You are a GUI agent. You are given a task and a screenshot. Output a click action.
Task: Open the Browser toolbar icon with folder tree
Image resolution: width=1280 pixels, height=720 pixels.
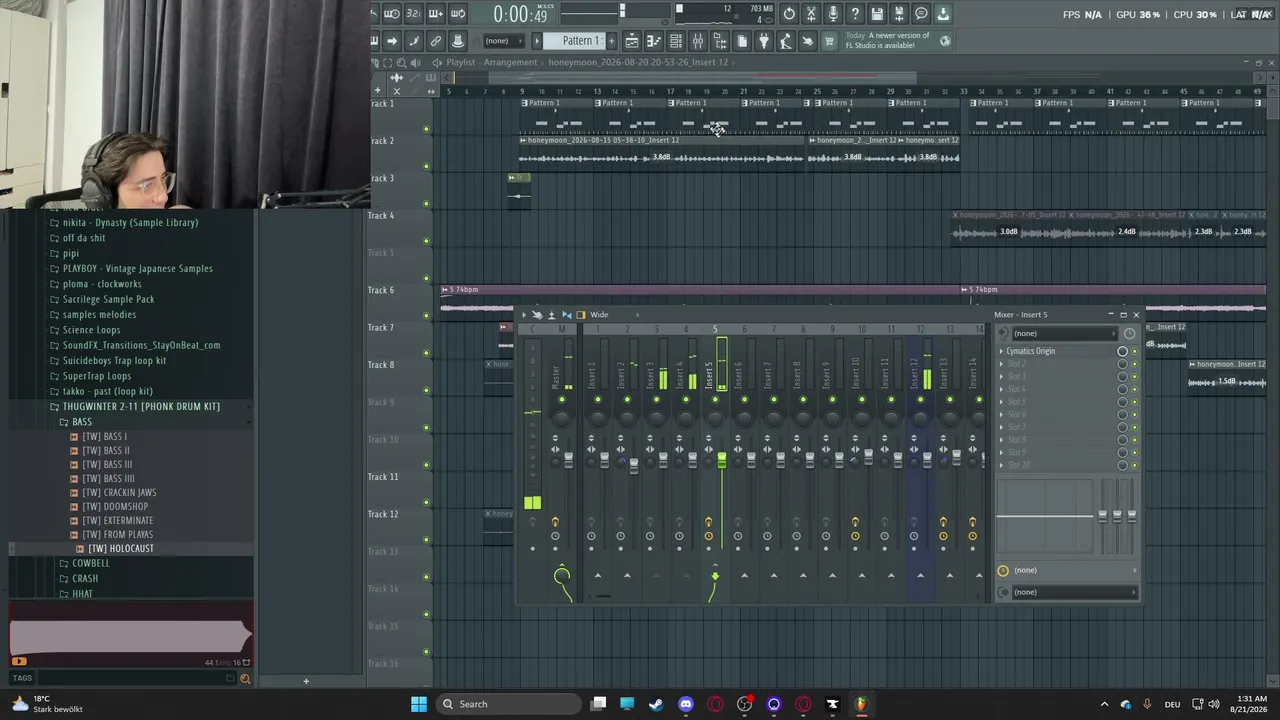point(720,41)
